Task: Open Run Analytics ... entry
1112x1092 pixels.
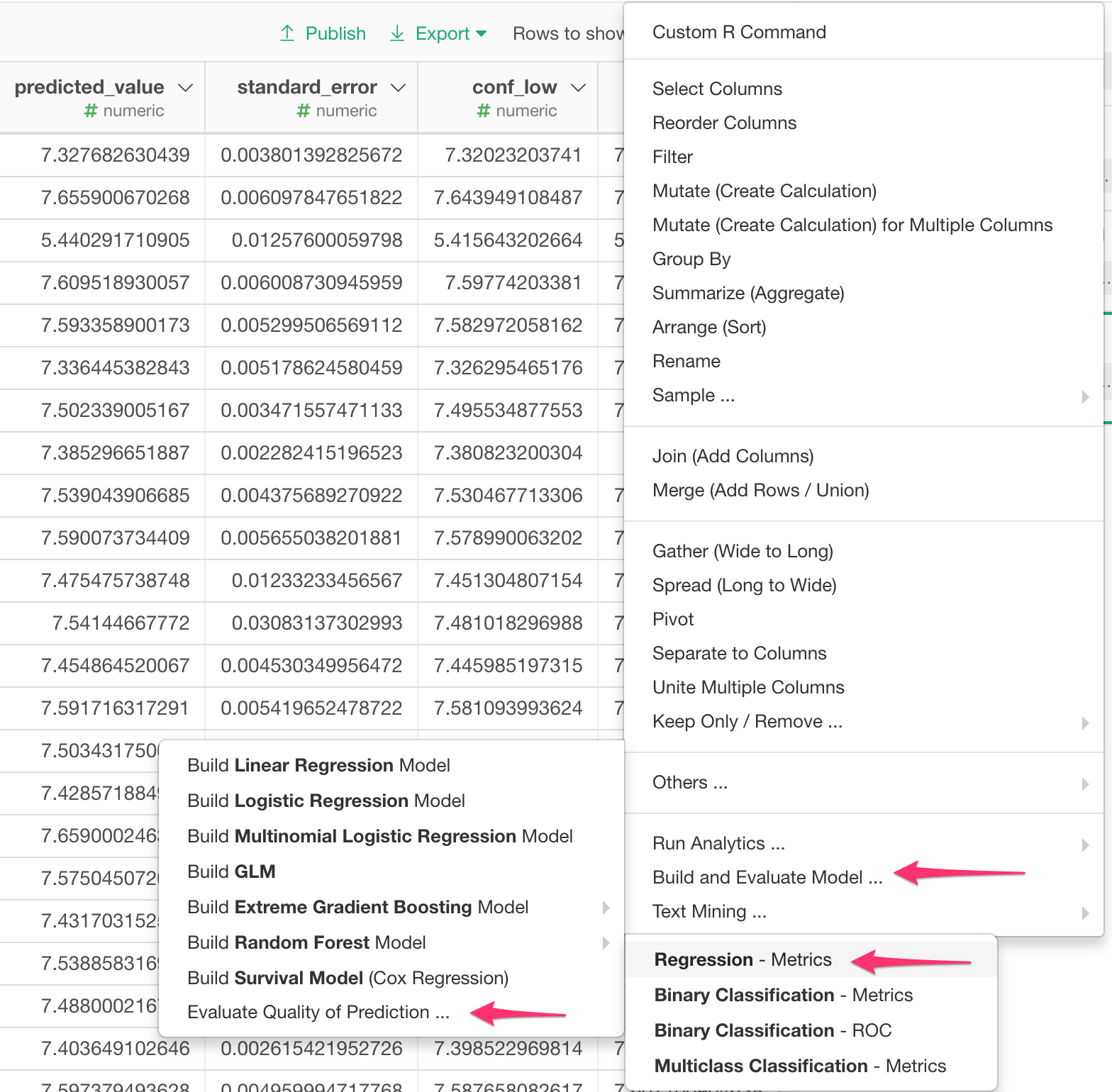Action: click(x=718, y=843)
